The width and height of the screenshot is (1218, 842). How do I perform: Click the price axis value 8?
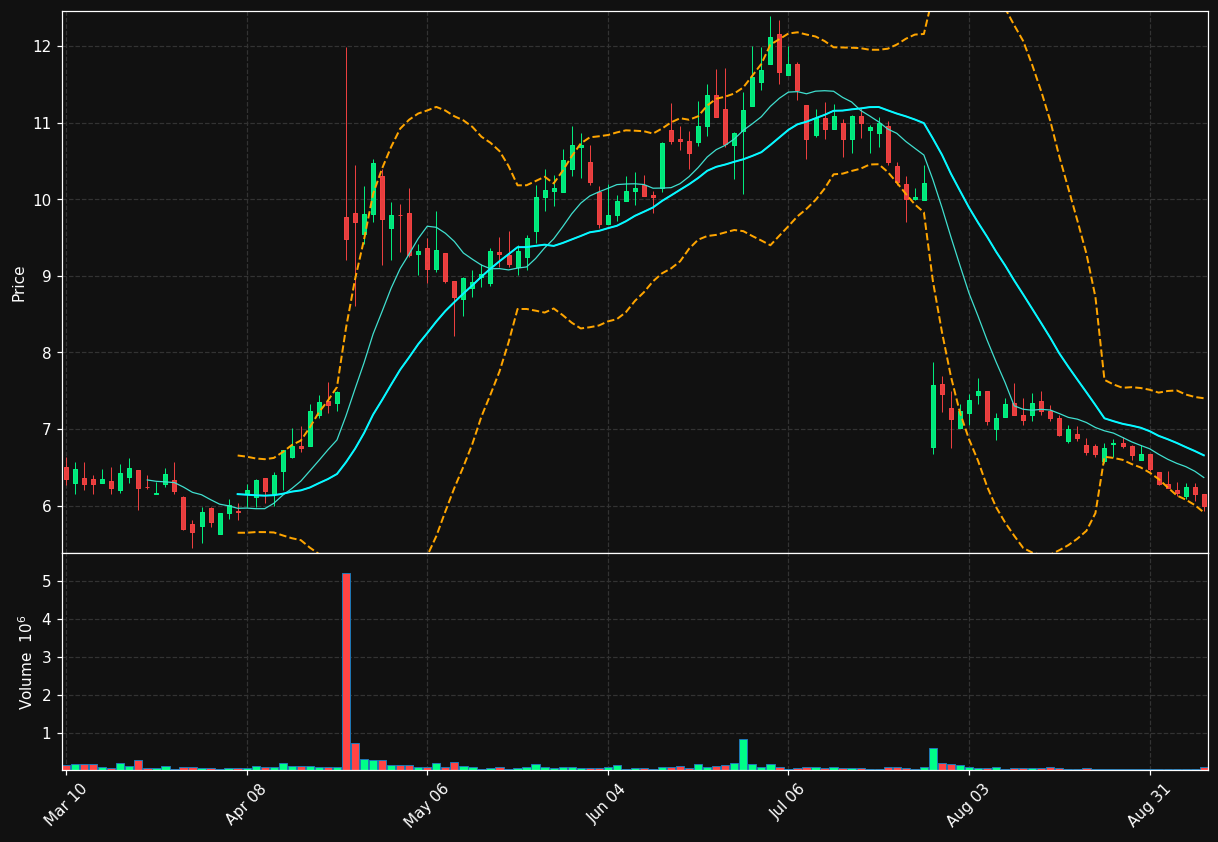tap(48, 353)
